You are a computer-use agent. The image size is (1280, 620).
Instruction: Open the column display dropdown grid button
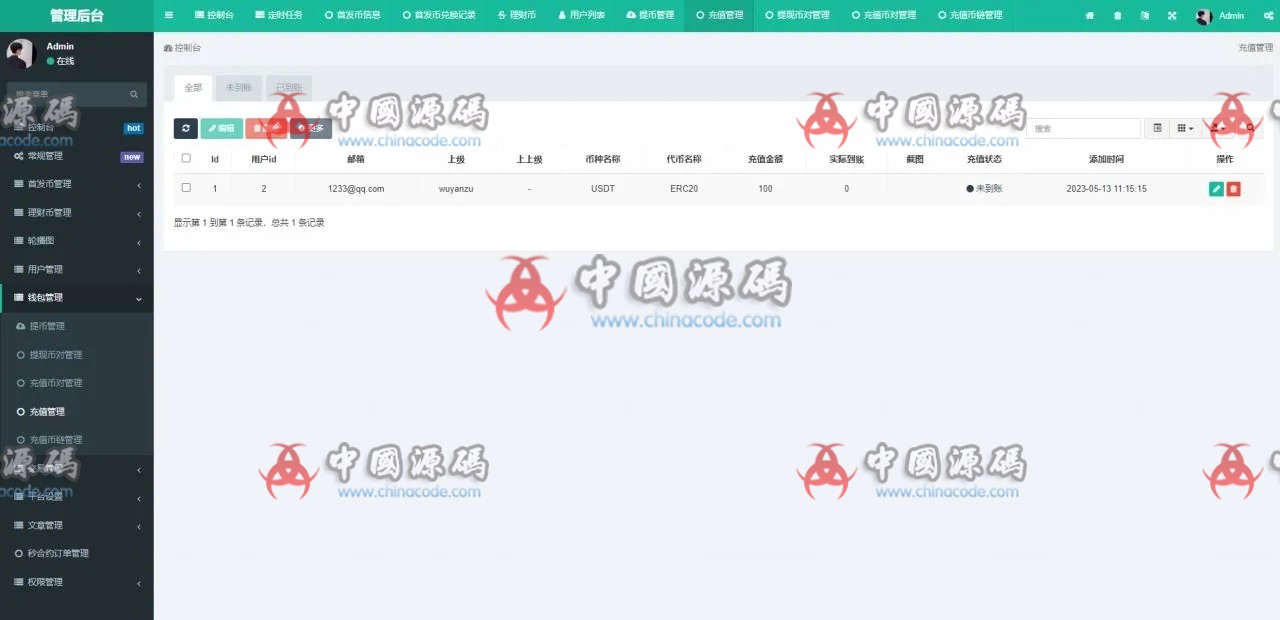click(1185, 128)
